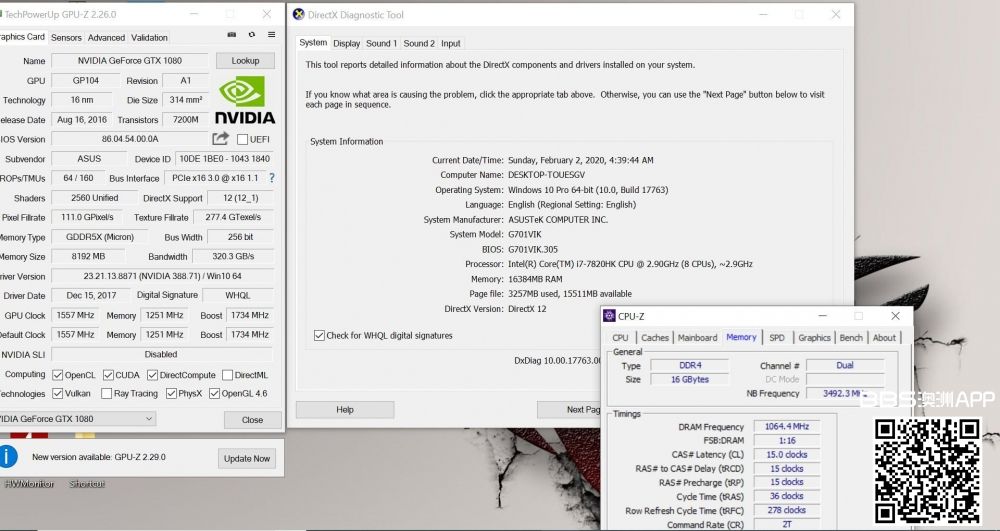Click the Computer Name value DESKTOP-TOUESGV
The width and height of the screenshot is (1000, 531).
[x=547, y=175]
